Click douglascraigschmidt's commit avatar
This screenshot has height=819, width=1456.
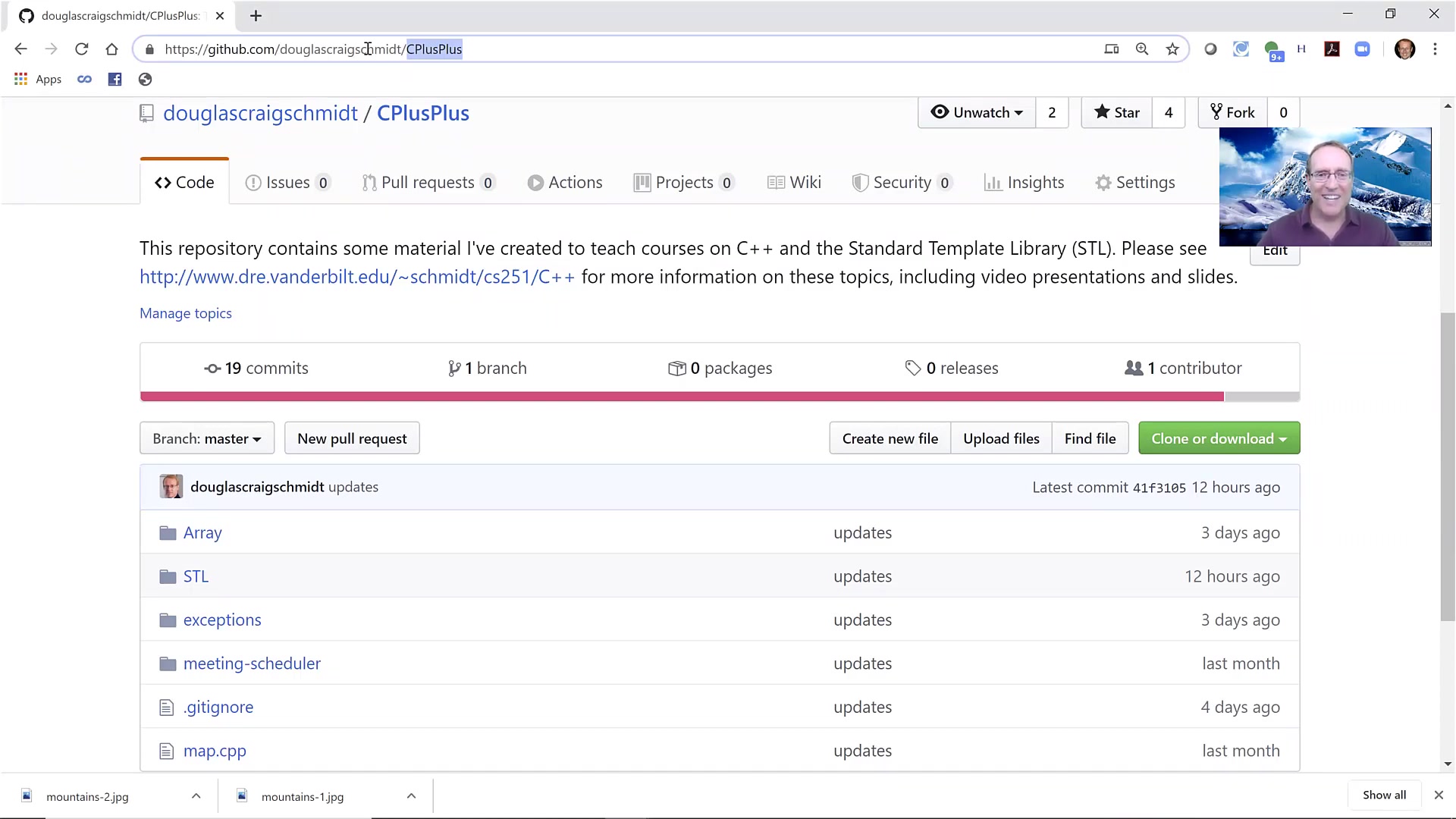[x=171, y=487]
